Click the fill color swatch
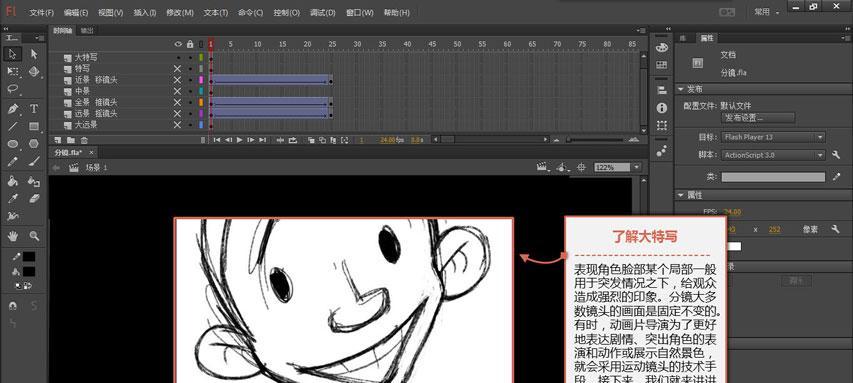 29,271
